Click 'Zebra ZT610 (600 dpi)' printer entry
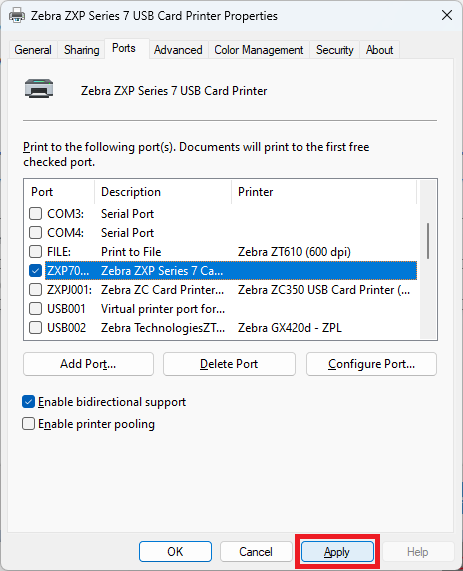The width and height of the screenshot is (463, 571). click(x=294, y=252)
